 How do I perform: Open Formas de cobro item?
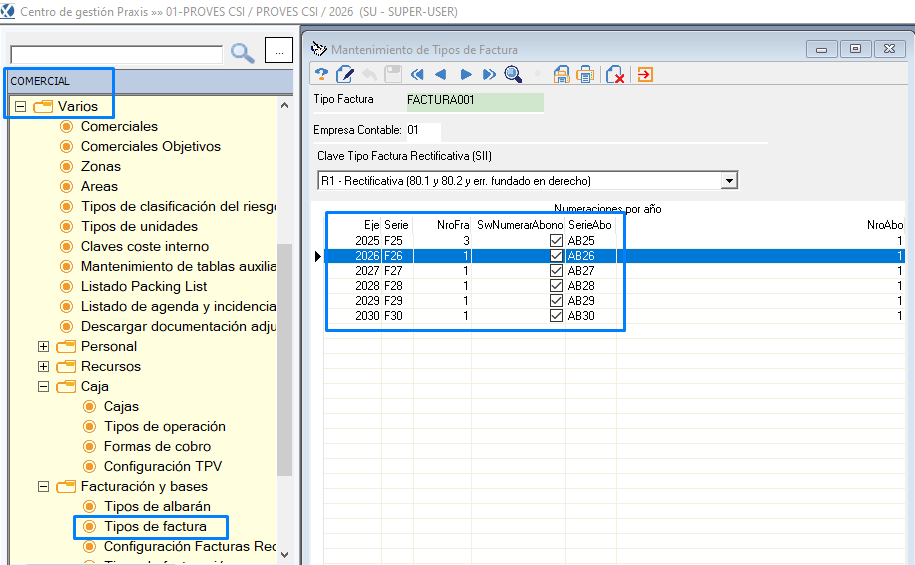[x=157, y=447]
